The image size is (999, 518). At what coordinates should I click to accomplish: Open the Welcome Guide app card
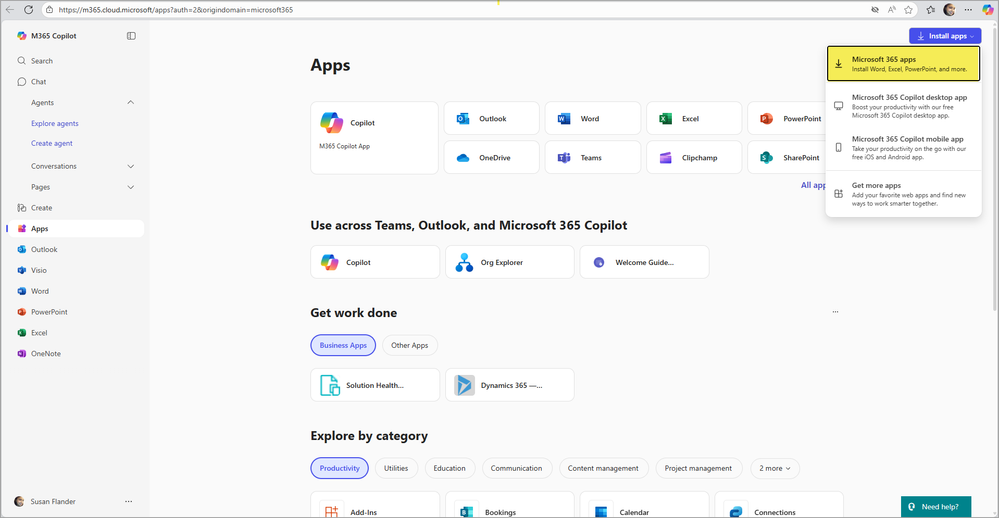[644, 262]
